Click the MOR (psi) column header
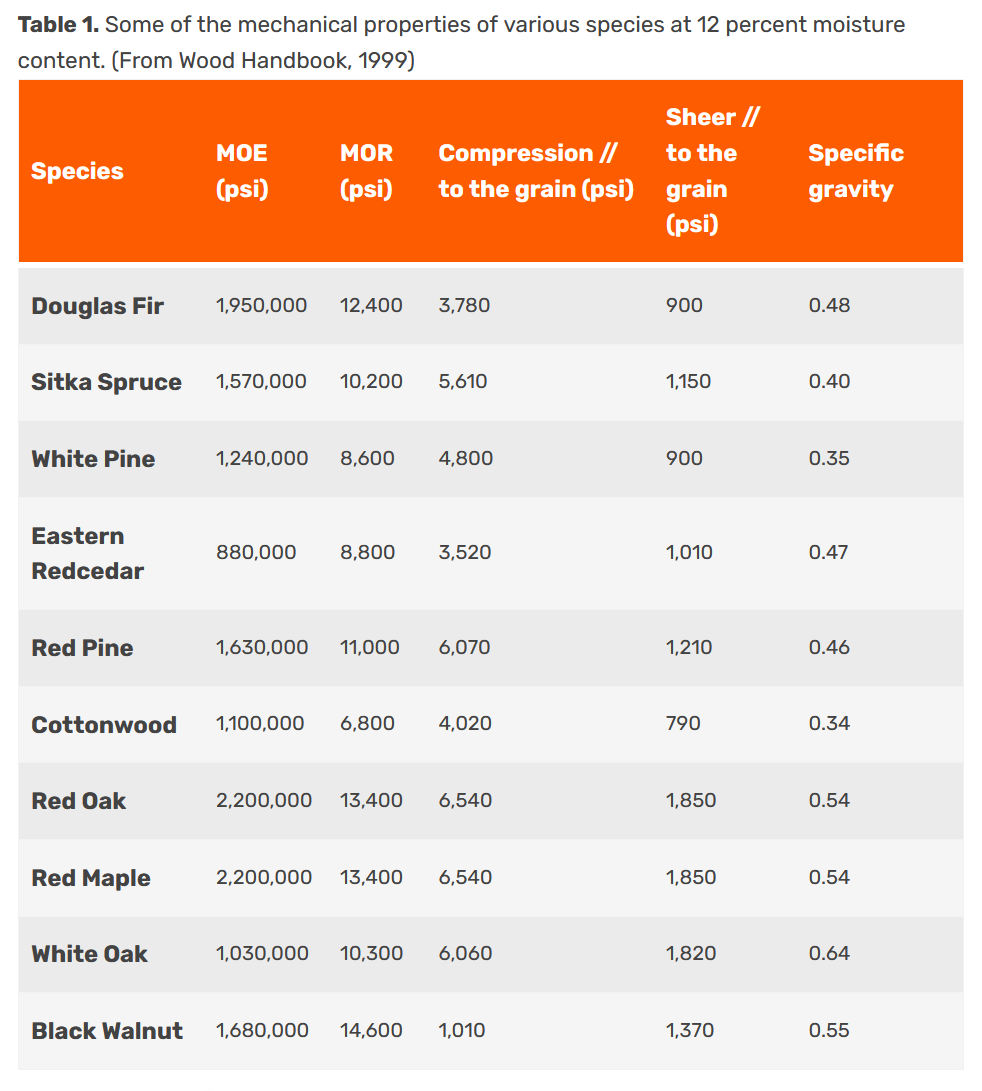The width and height of the screenshot is (982, 1091). coord(366,171)
